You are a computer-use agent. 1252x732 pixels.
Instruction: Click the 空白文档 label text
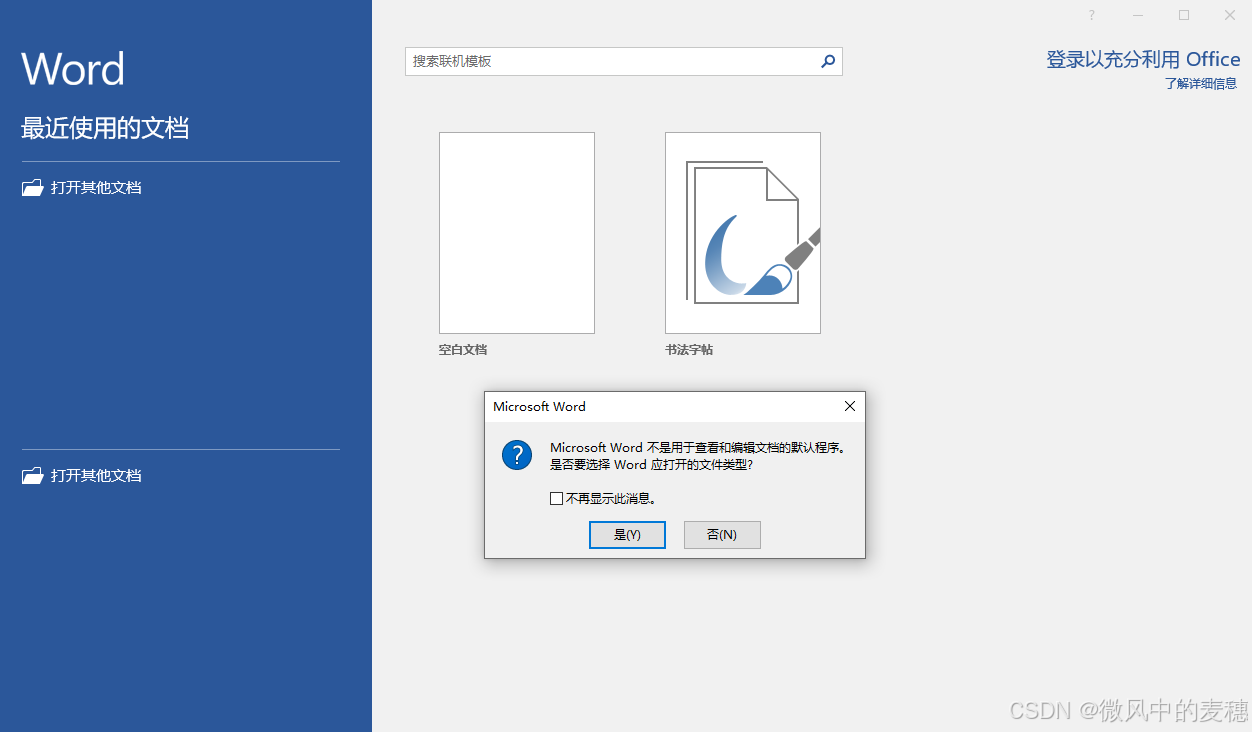tap(463, 350)
